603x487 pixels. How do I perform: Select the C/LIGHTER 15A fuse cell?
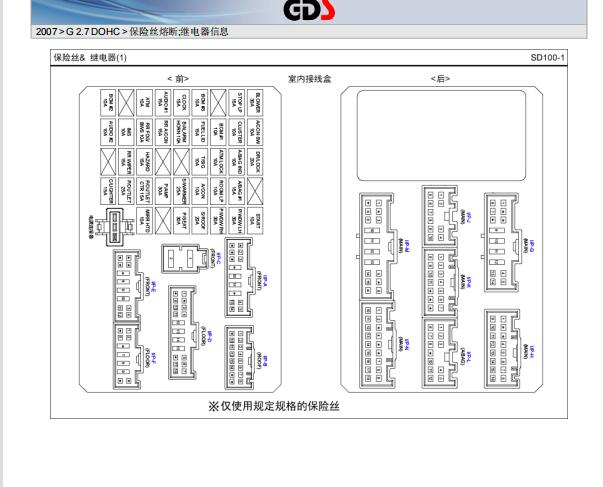point(108,191)
